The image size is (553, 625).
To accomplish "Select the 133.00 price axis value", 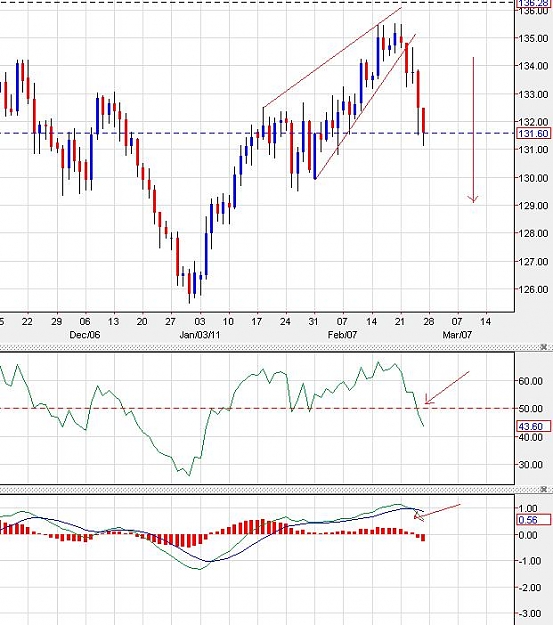I will [533, 94].
